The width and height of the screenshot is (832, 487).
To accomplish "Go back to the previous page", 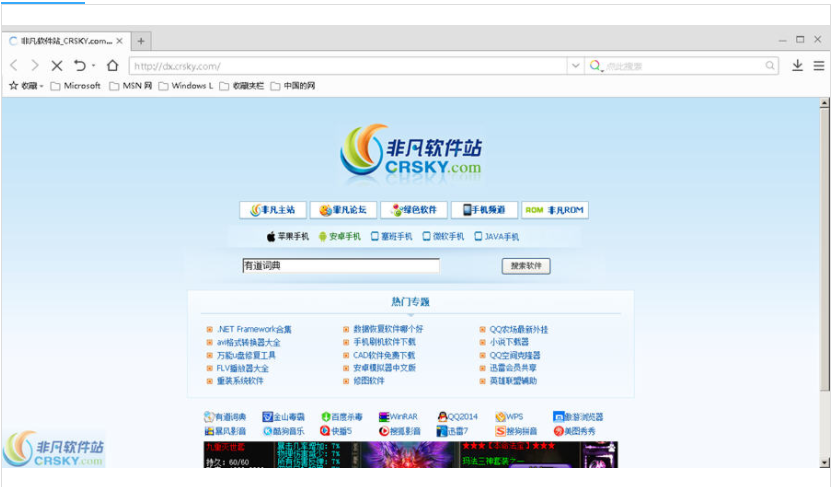I will click(14, 65).
